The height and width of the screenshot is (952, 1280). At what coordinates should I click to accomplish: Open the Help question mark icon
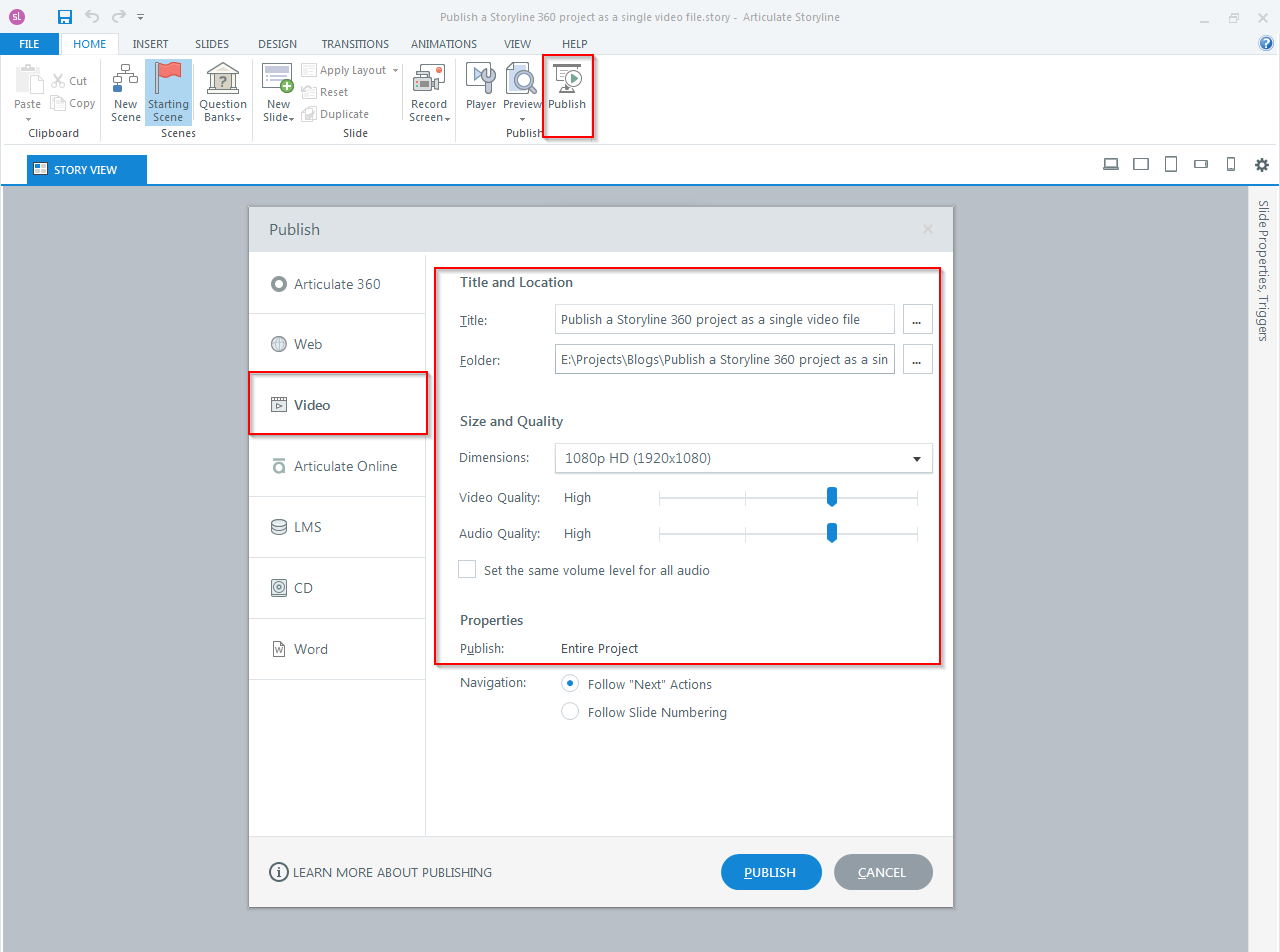point(1266,44)
